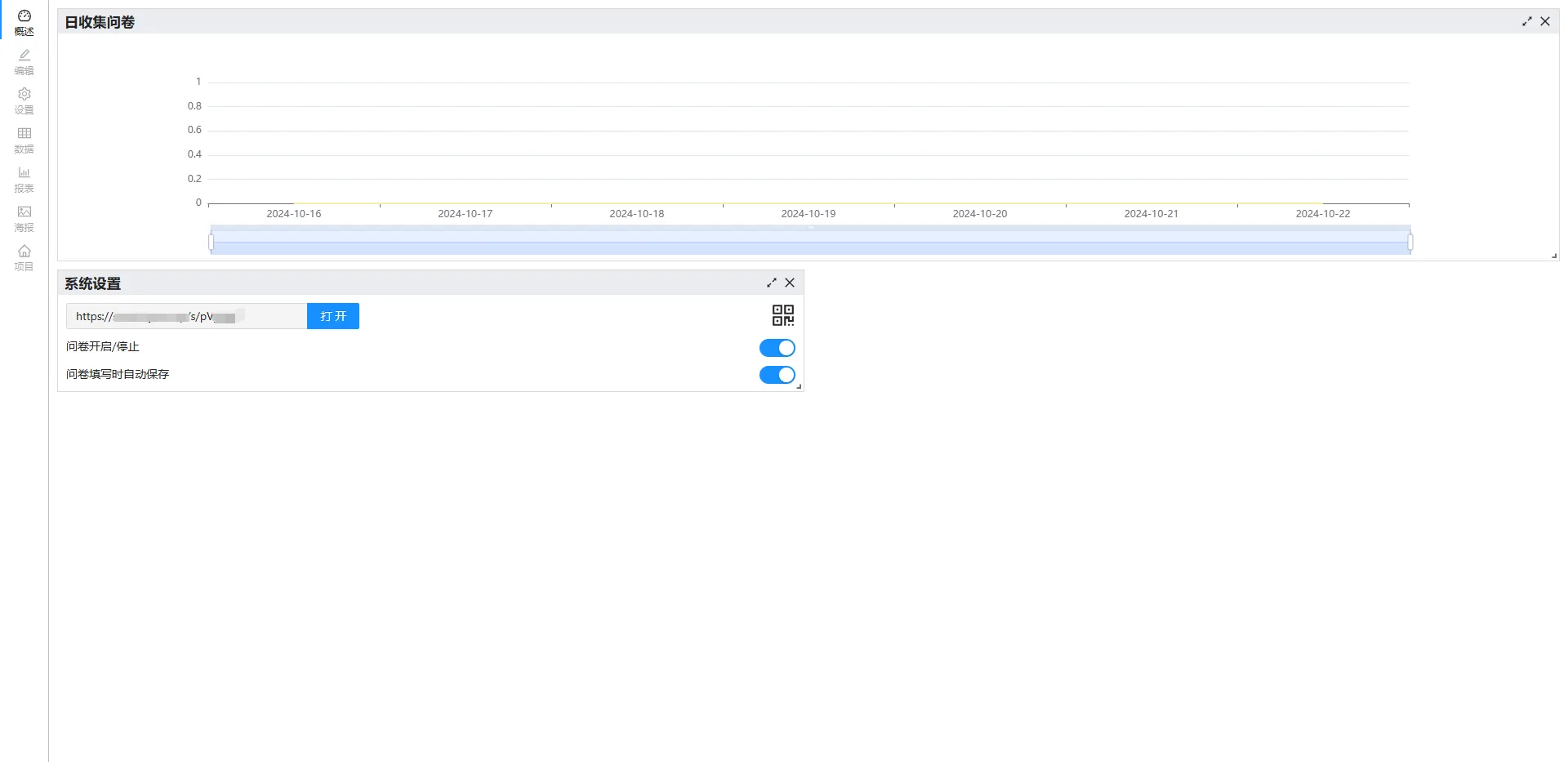Show the survey QR code
This screenshot has width=1568, height=762.
[783, 315]
